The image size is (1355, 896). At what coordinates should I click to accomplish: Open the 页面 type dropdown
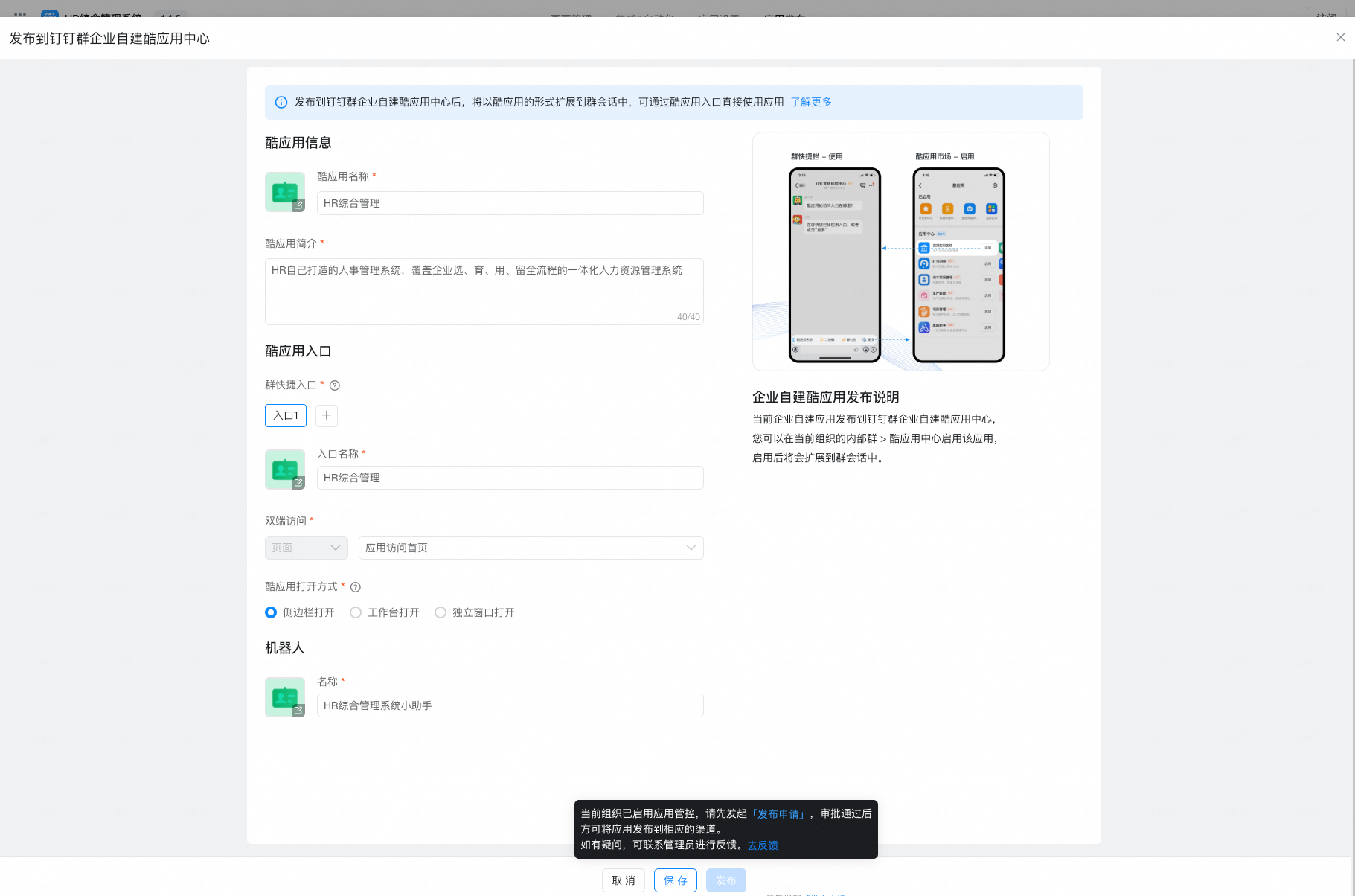pos(306,548)
